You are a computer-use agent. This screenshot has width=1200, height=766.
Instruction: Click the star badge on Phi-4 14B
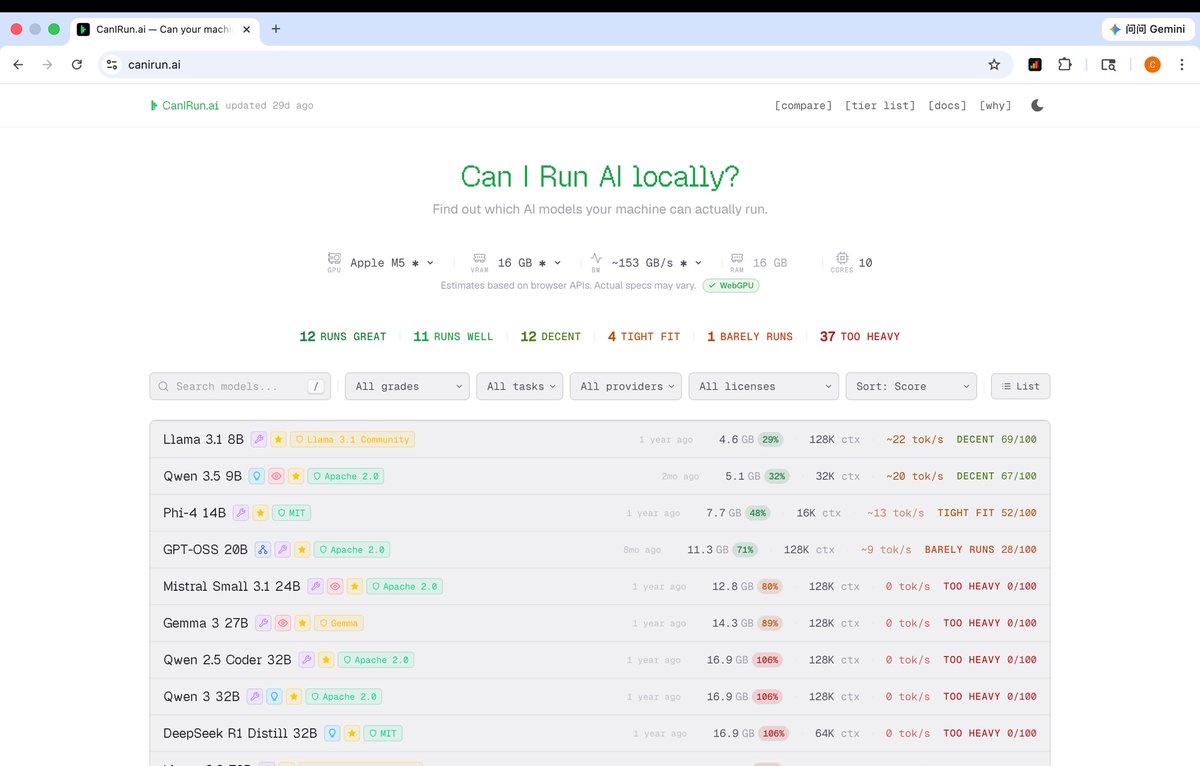[260, 513]
